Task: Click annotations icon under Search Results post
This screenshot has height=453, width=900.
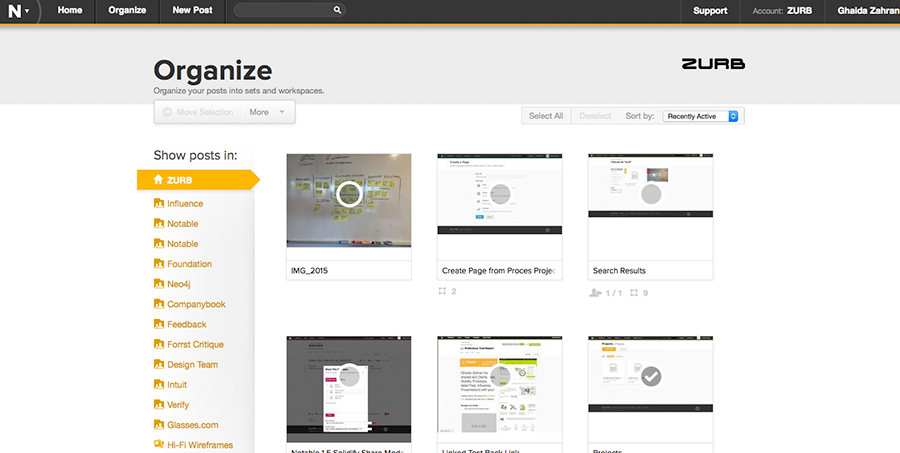Action: coord(634,293)
